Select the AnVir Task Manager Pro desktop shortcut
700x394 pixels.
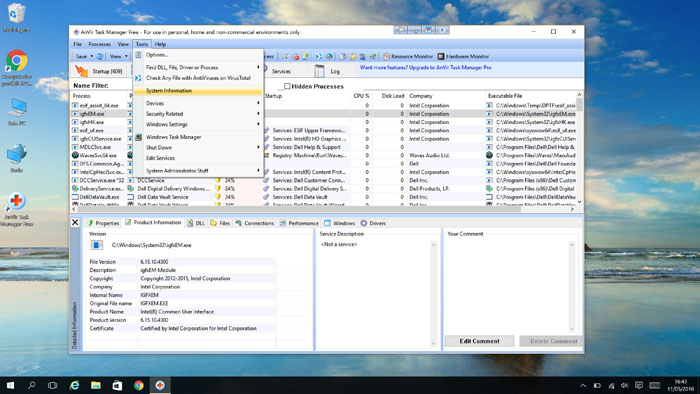pos(17,210)
